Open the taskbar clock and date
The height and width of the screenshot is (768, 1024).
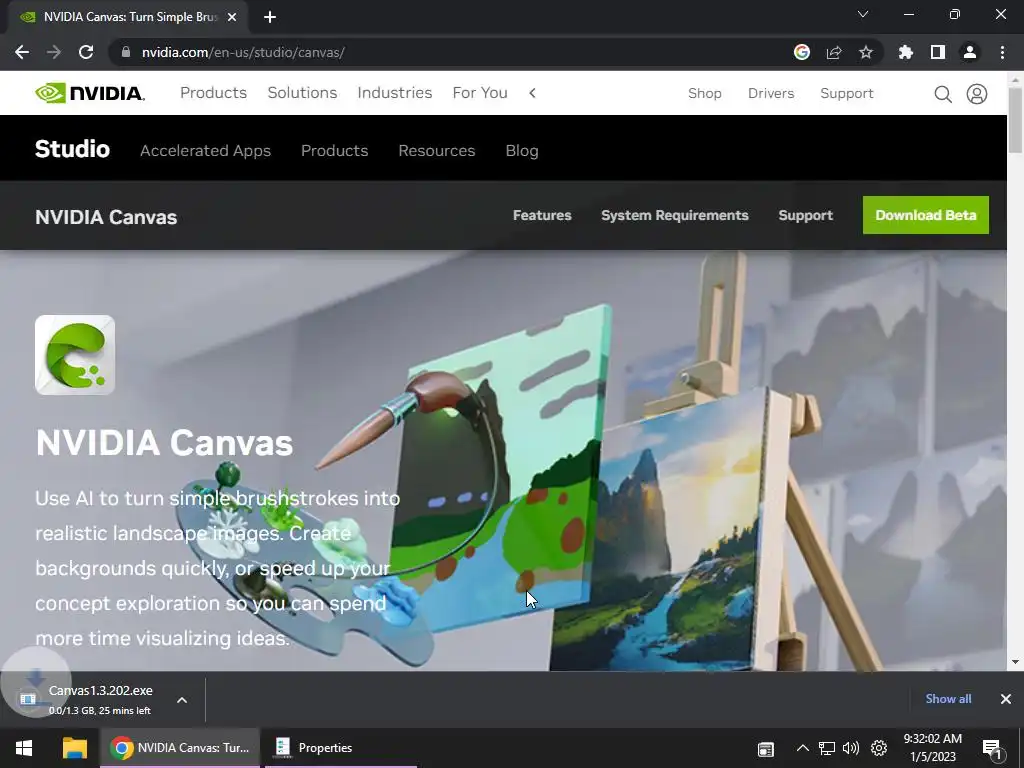[x=933, y=748]
